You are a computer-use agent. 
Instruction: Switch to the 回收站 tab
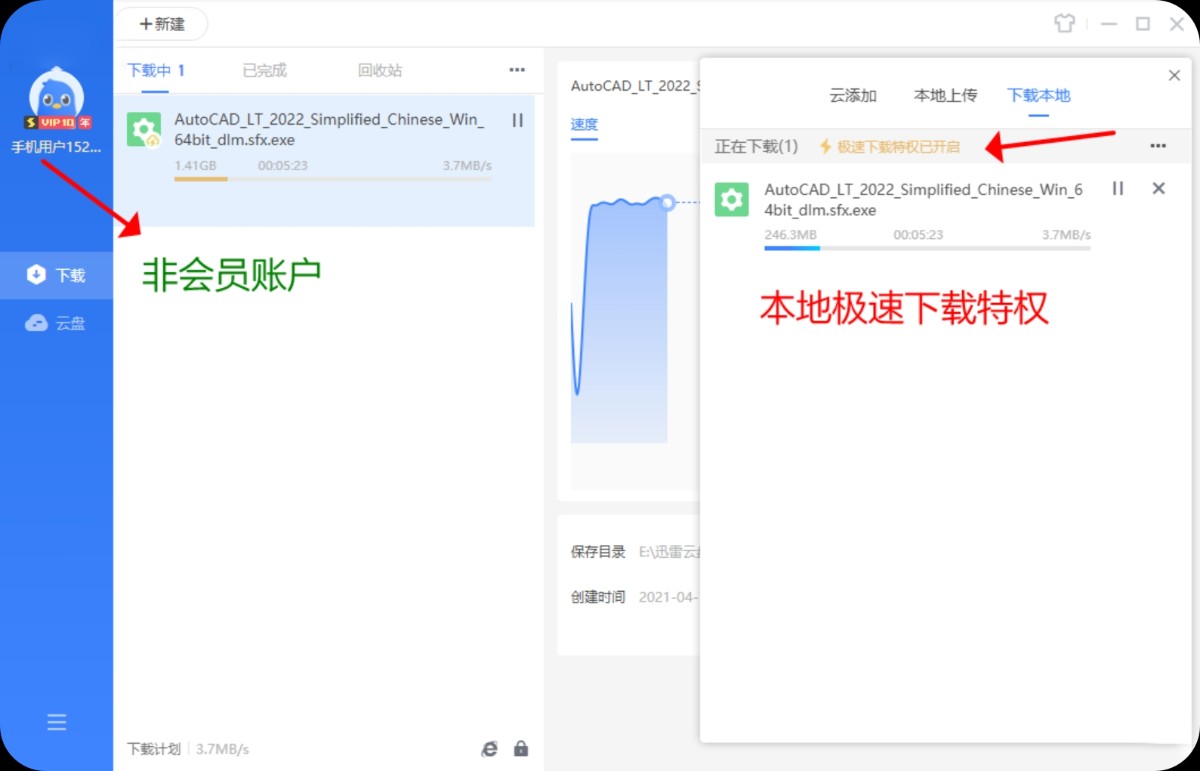click(x=380, y=70)
